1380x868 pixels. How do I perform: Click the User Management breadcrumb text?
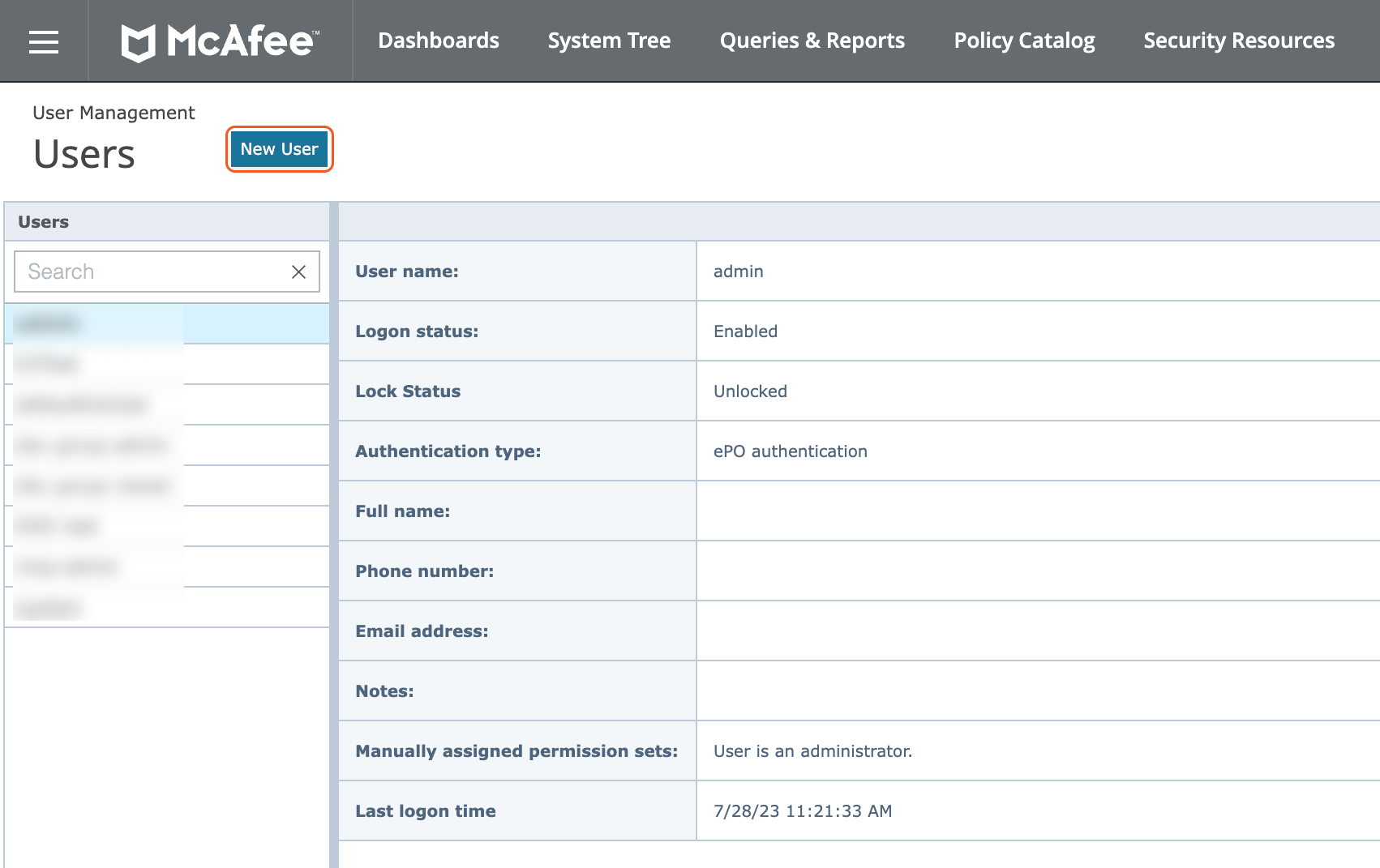[114, 113]
